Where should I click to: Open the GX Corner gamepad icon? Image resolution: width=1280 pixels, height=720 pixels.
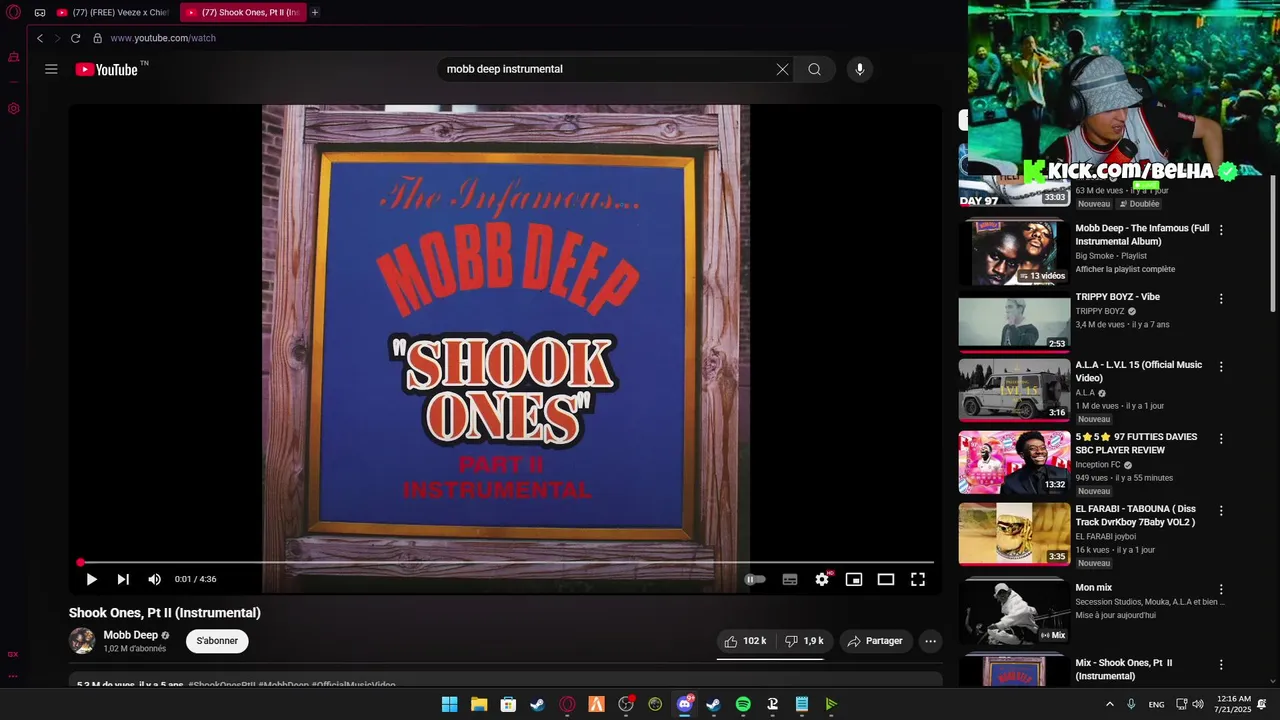click(40, 12)
